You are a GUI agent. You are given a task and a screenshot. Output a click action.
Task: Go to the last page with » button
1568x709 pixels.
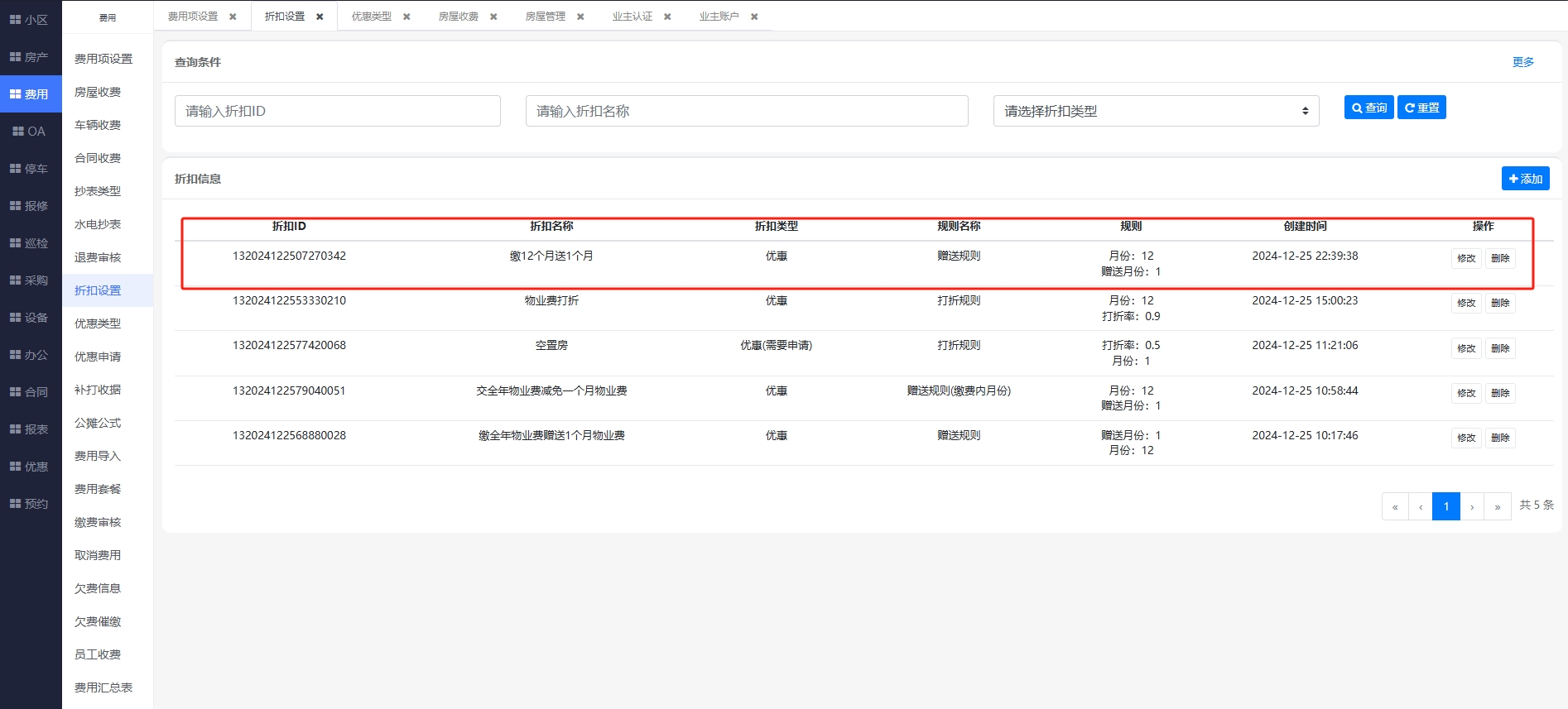(x=1497, y=506)
